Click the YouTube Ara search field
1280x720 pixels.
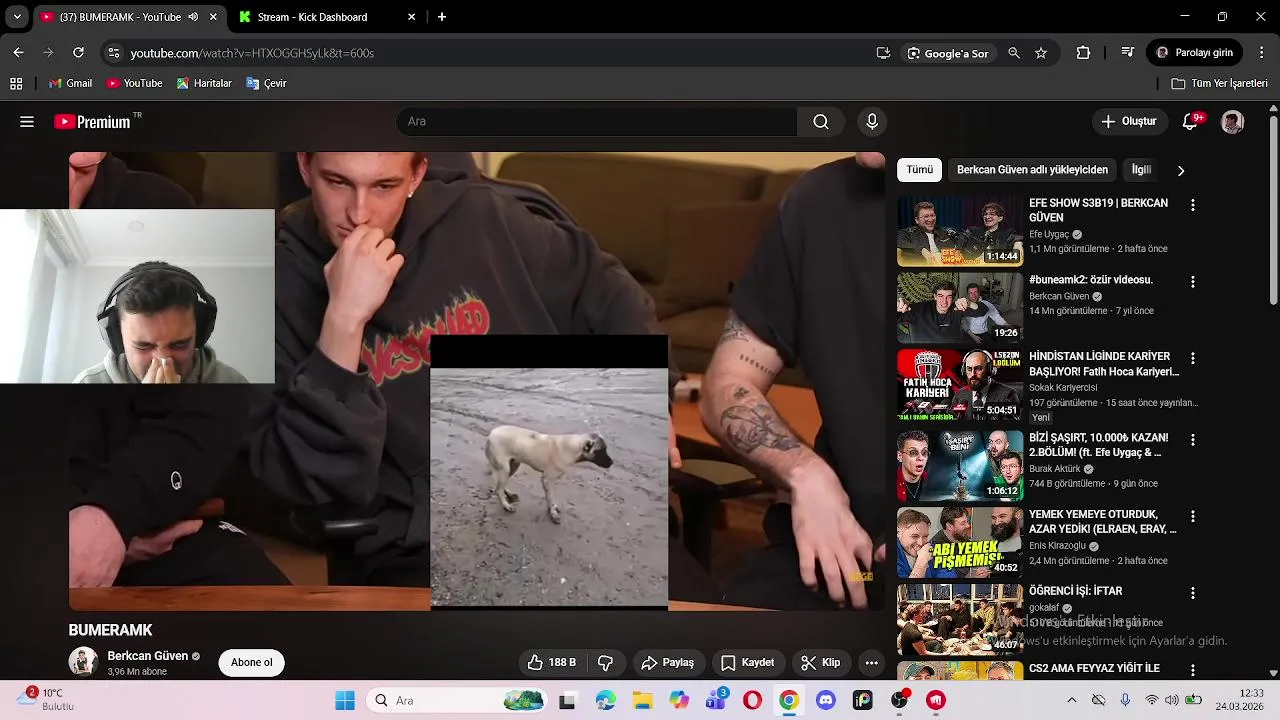(x=597, y=122)
